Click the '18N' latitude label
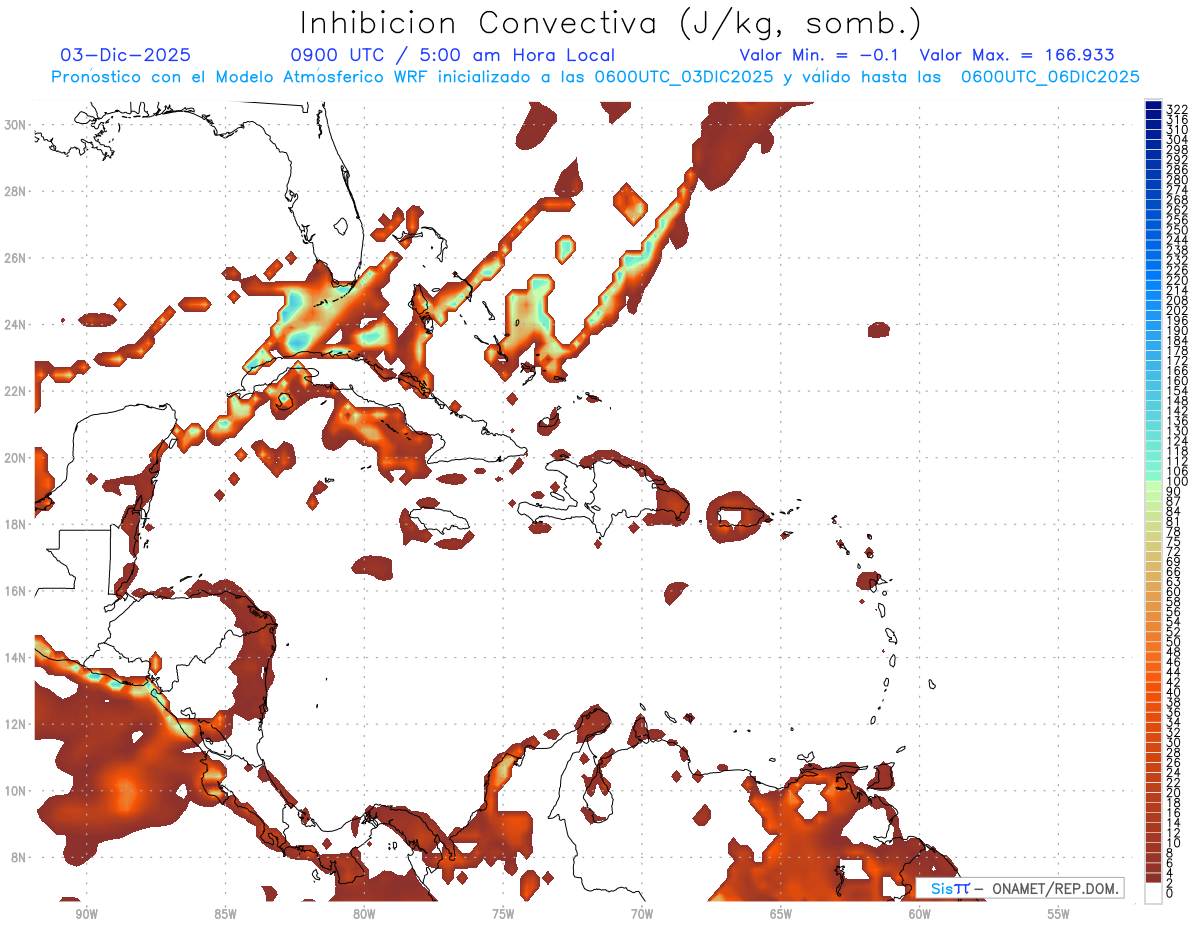The width and height of the screenshot is (1200, 927). [16, 524]
